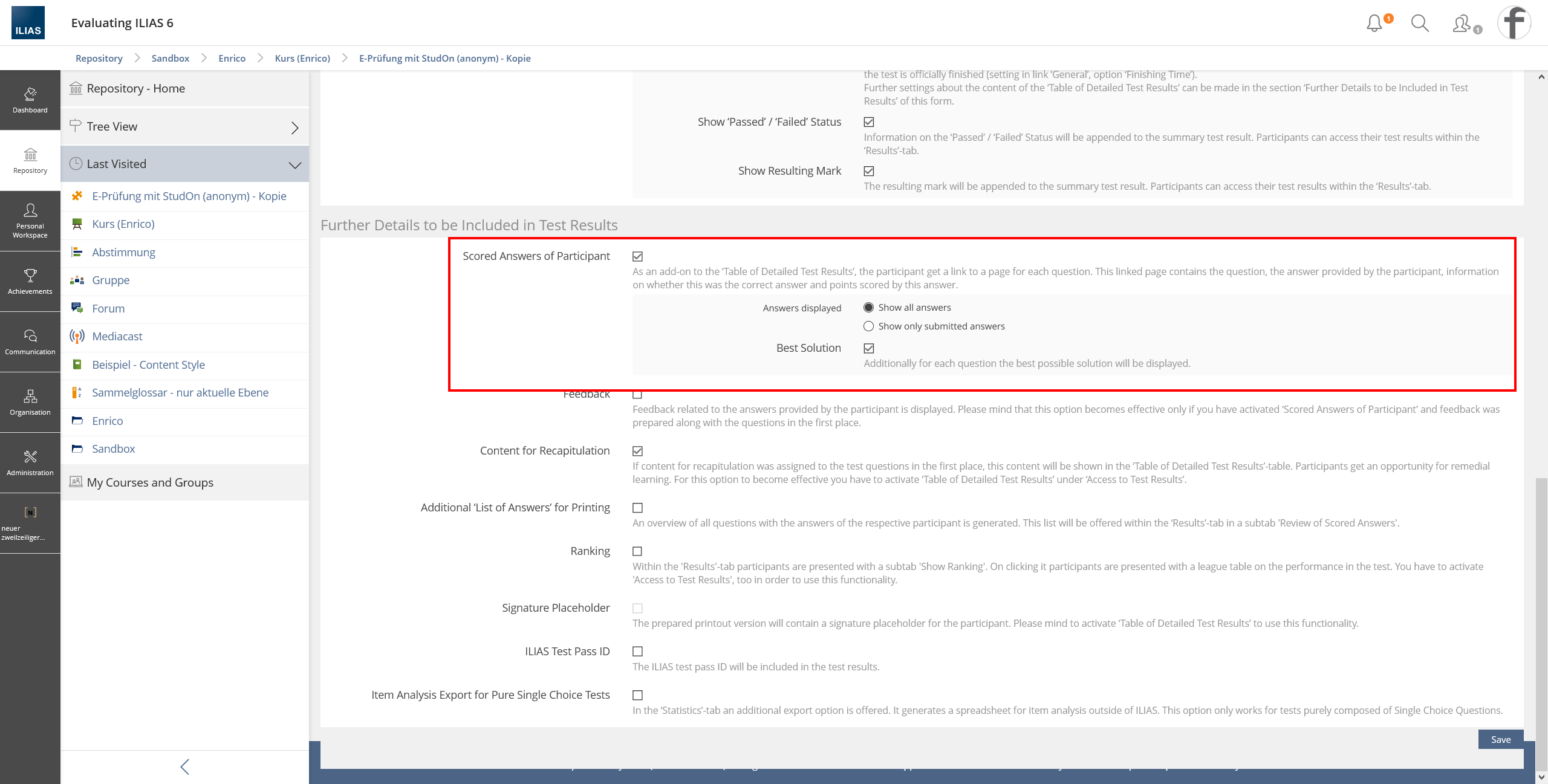Image resolution: width=1548 pixels, height=784 pixels.
Task: Click the user avatar in the header
Action: click(x=1514, y=23)
